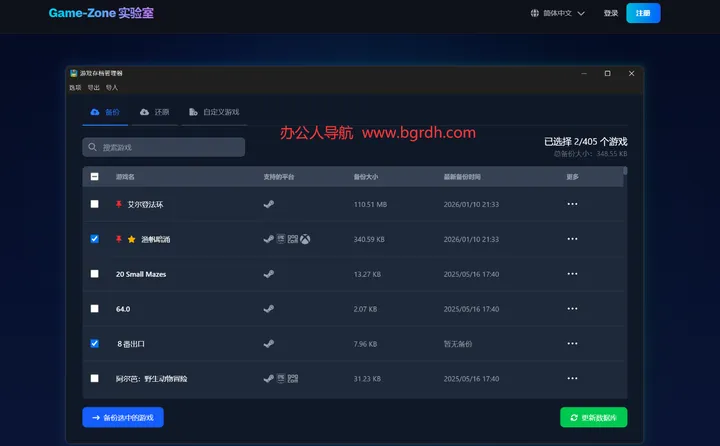
Task: Click the Steam icon in 阿尔芭 row
Action: (269, 379)
